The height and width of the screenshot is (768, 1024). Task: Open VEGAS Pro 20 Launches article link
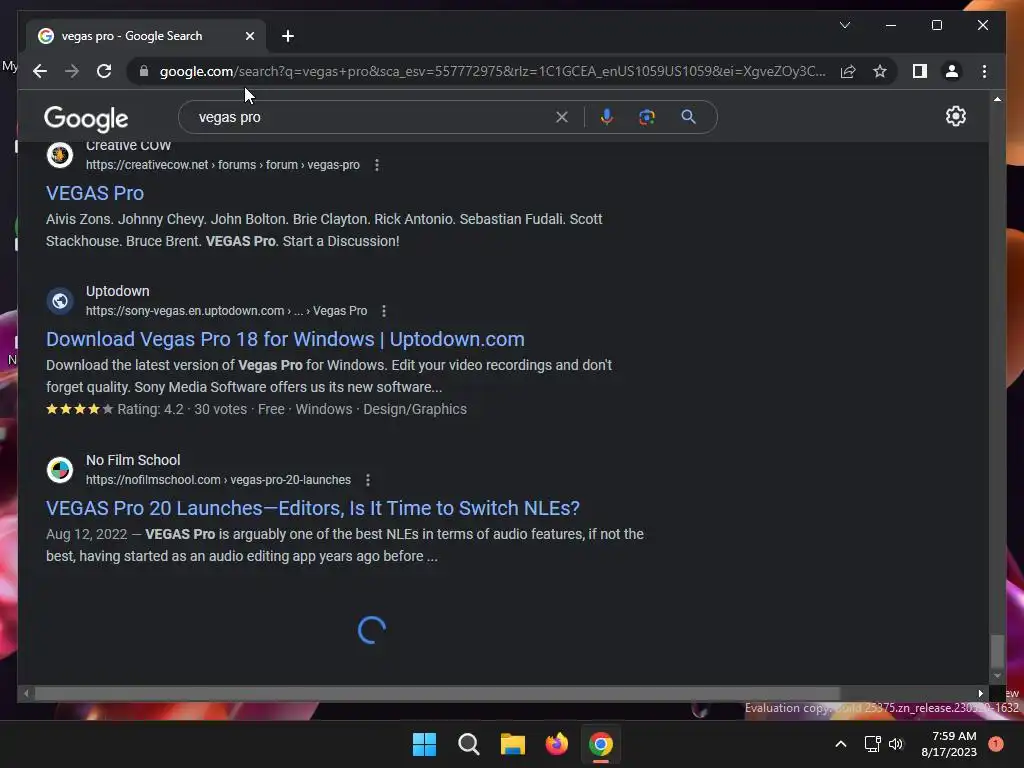click(x=313, y=508)
